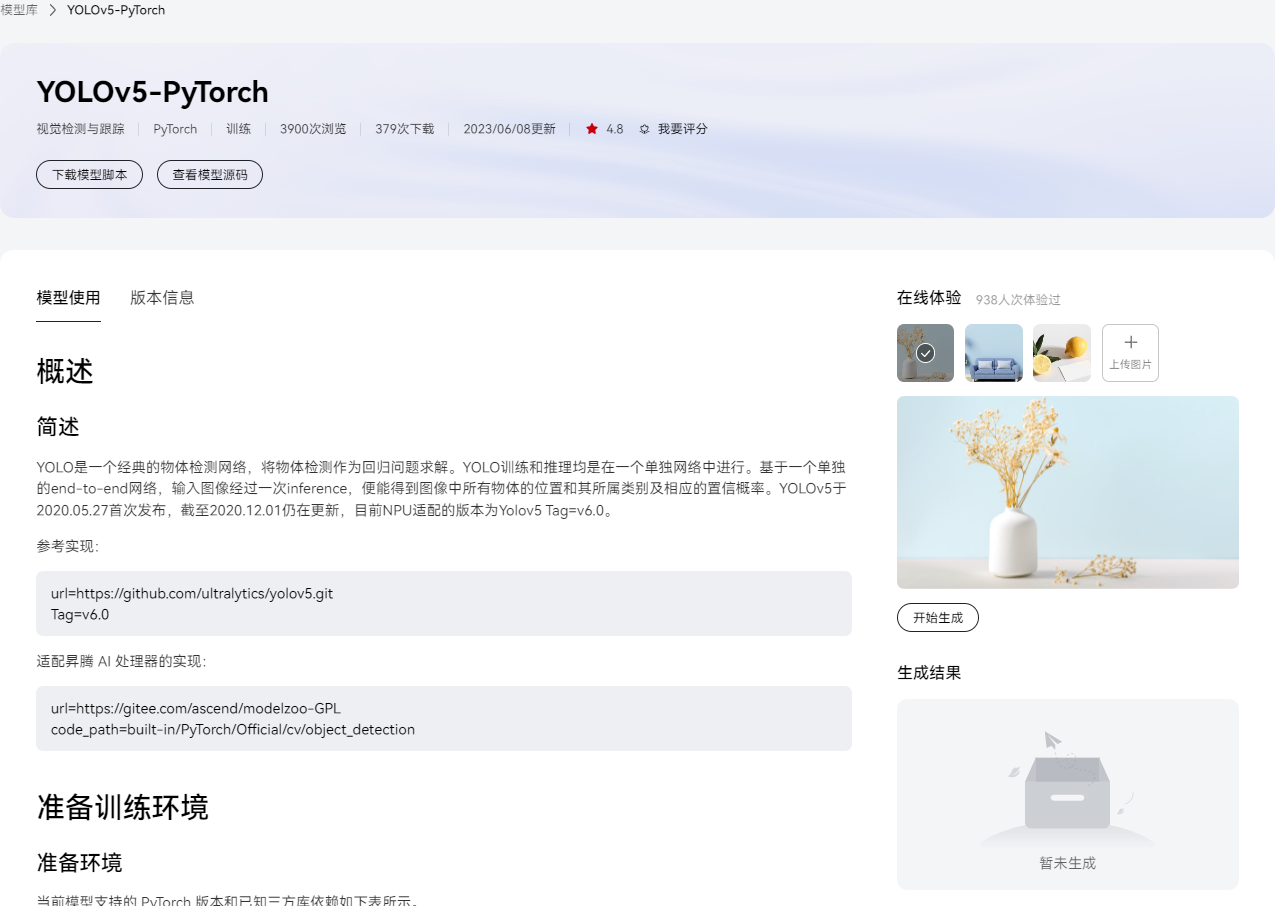Click the large flower vase preview image
Image resolution: width=1275 pixels, height=906 pixels.
click(1068, 492)
